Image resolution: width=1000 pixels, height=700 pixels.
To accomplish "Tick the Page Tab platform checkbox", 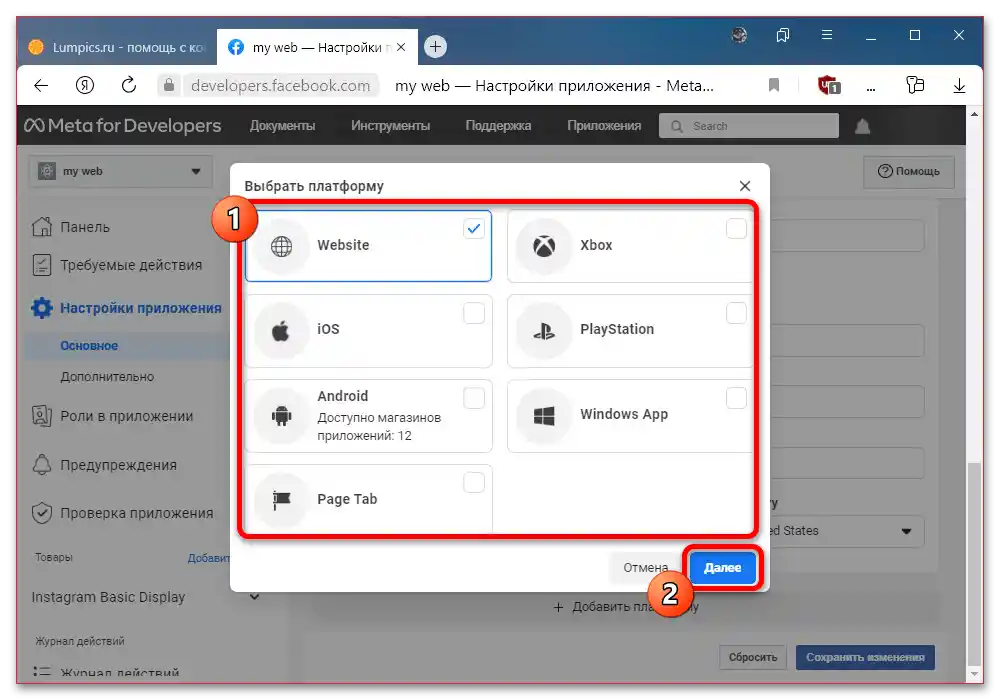I will [x=474, y=483].
